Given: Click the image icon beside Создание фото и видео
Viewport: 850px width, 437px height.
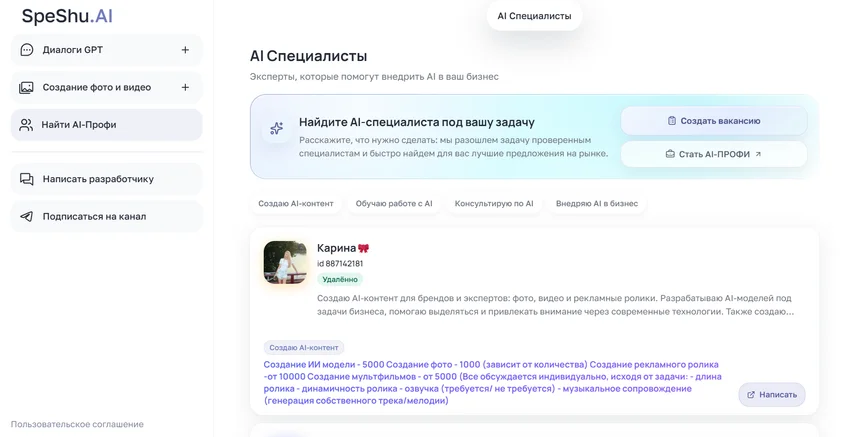Looking at the screenshot, I should pos(27,87).
